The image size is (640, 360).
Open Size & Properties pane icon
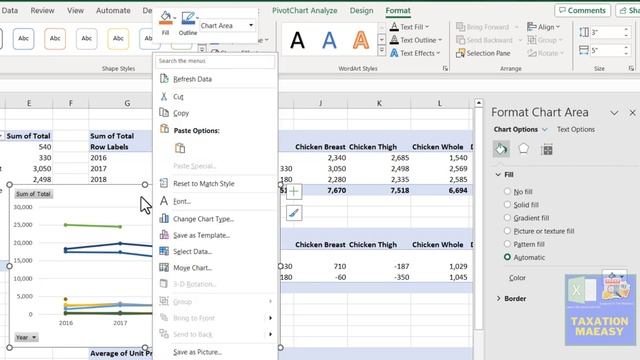point(547,149)
